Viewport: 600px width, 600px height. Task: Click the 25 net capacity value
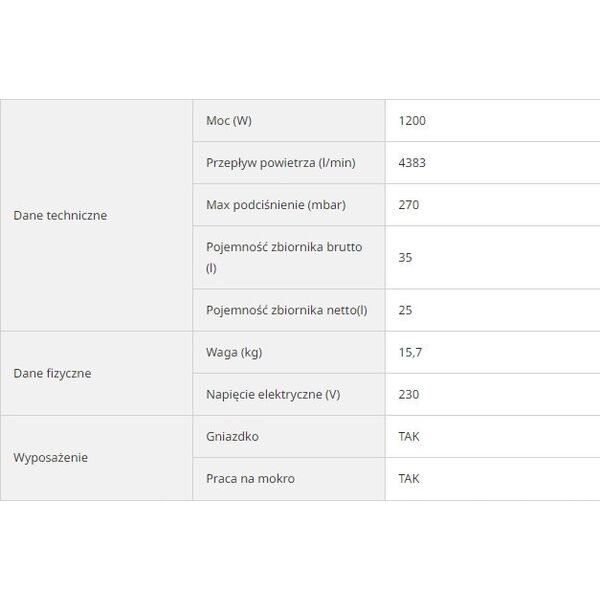coord(405,310)
